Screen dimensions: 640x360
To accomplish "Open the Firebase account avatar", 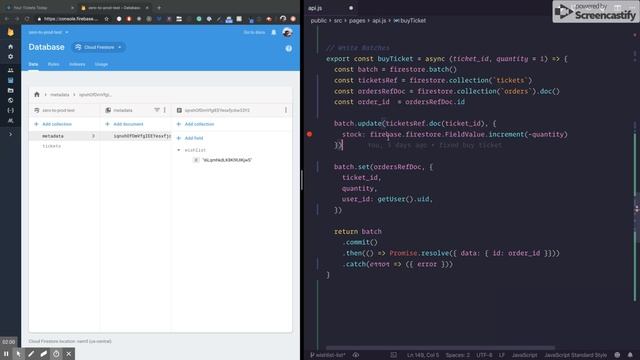I will point(287,32).
